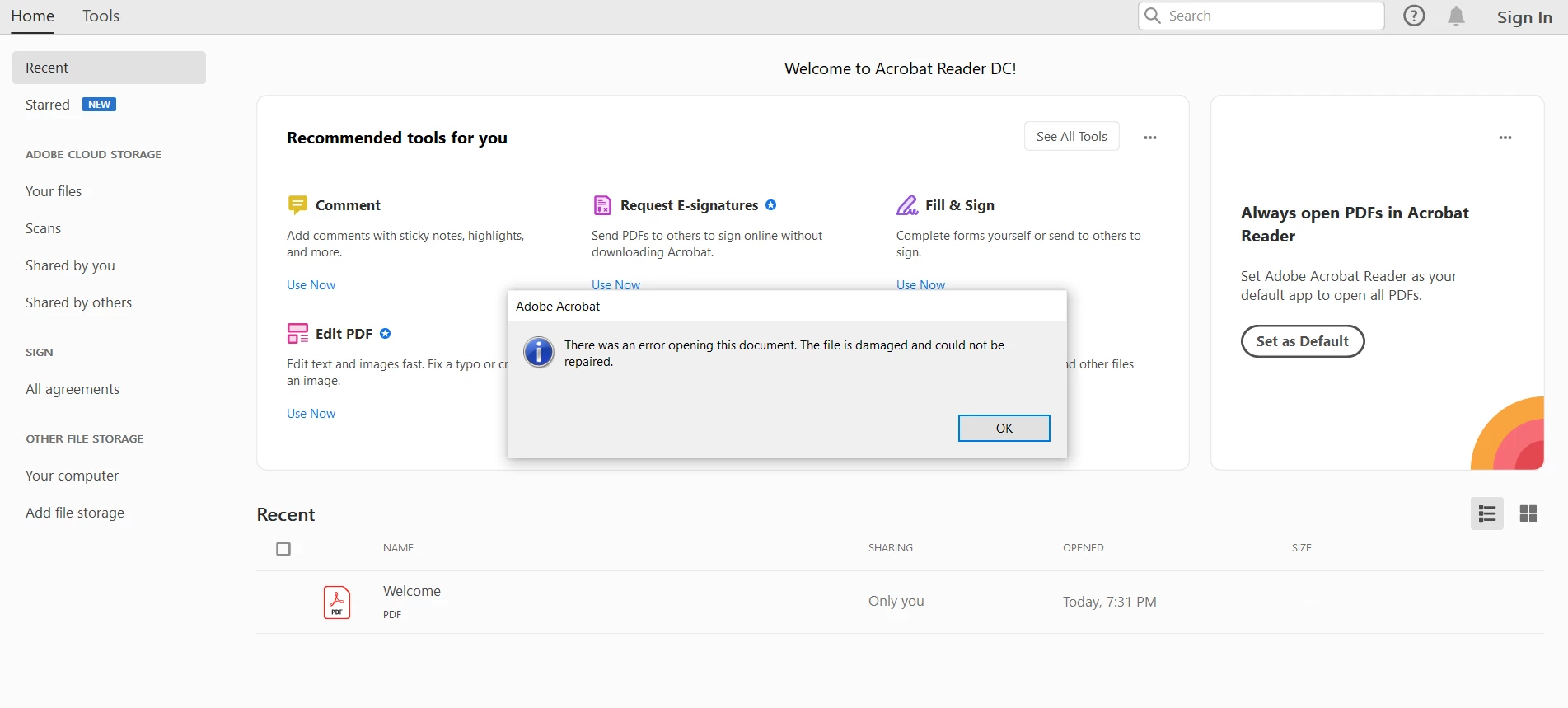The height and width of the screenshot is (708, 1568).
Task: Click Use Now under Fill & Sign
Action: 920,284
